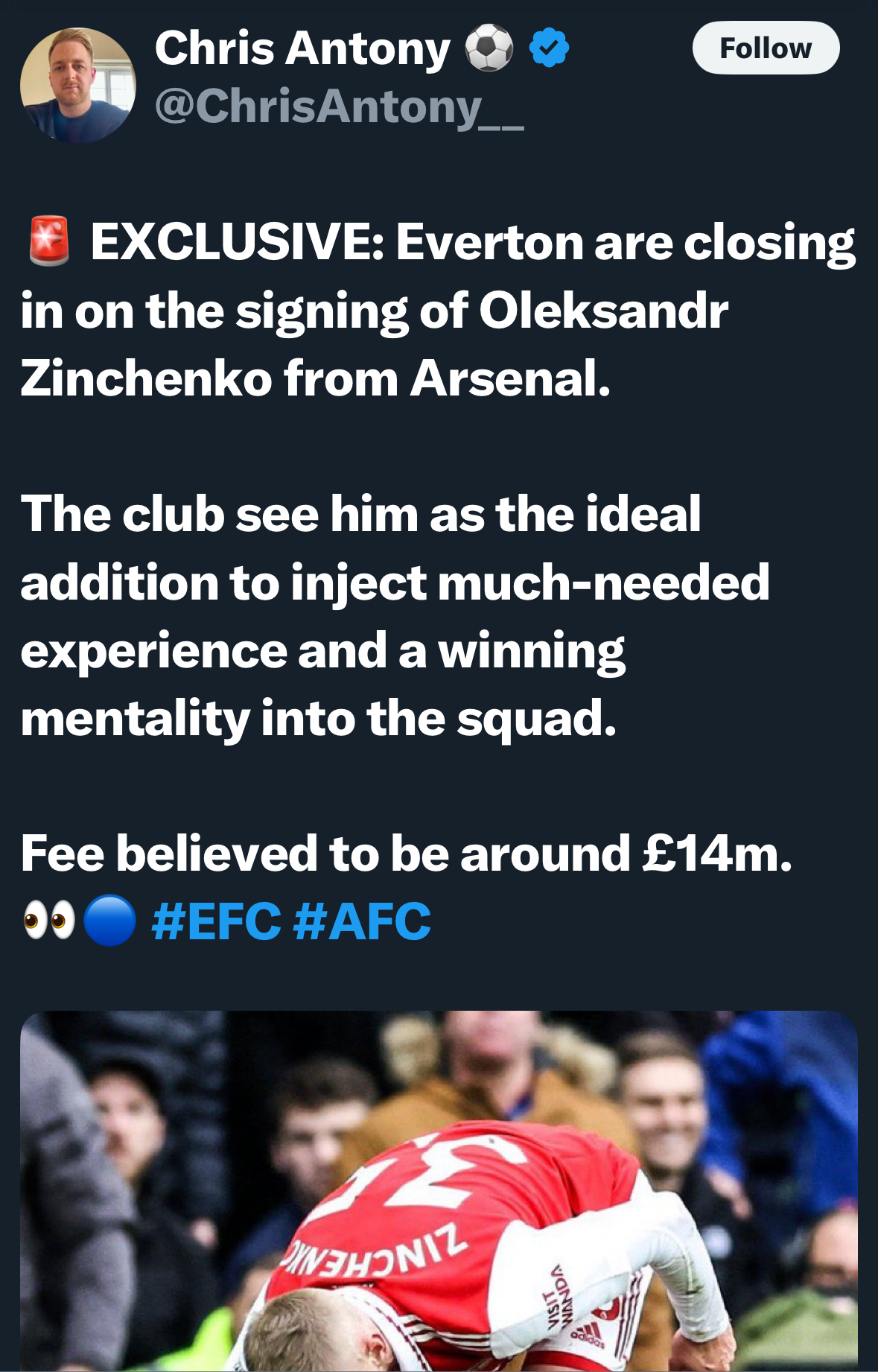Click the blue circle emoji
Image resolution: width=878 pixels, height=1372 pixels.
(x=109, y=921)
